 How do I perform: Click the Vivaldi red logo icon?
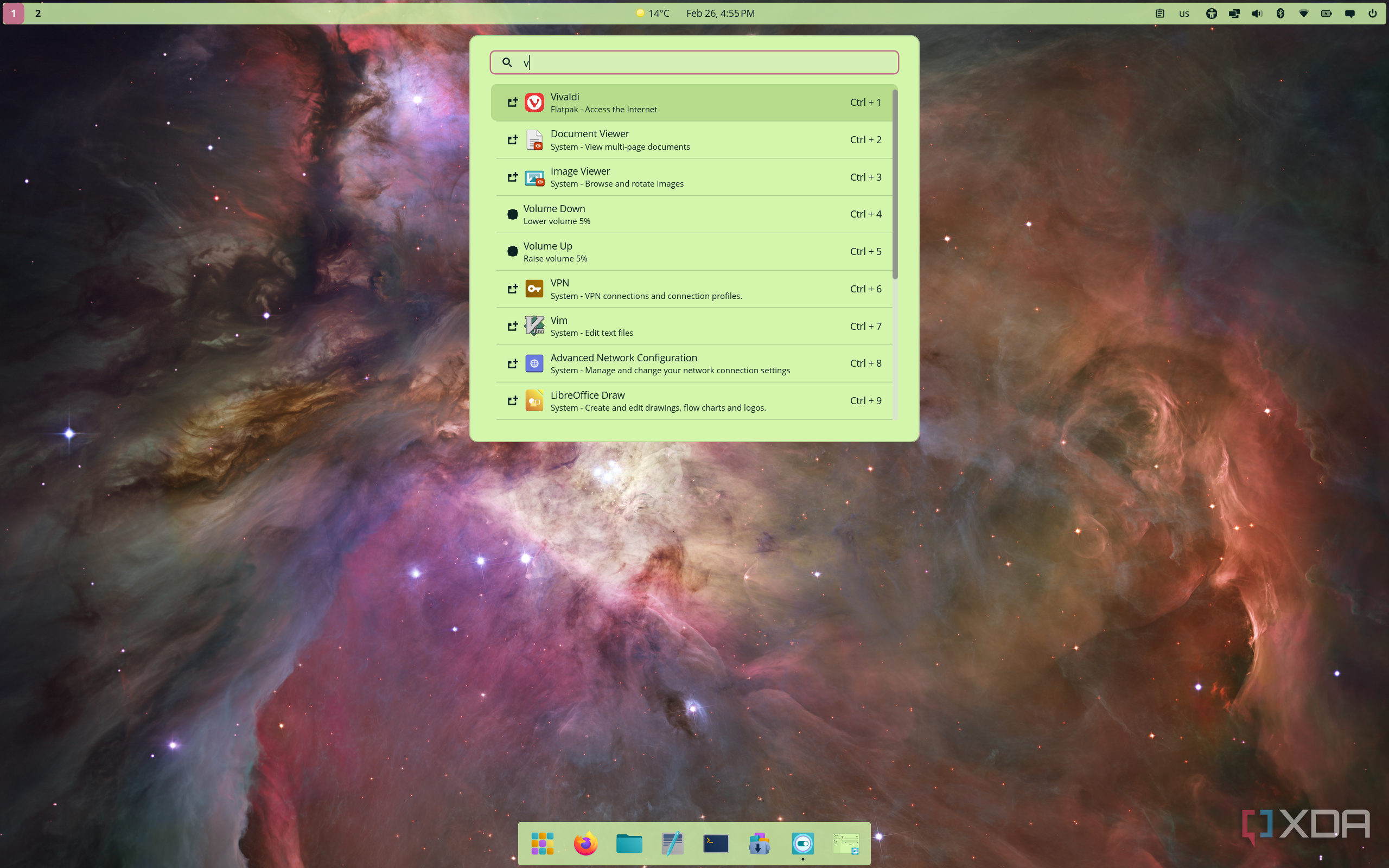[534, 102]
